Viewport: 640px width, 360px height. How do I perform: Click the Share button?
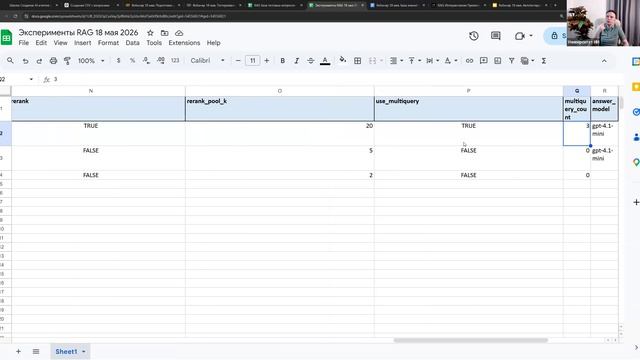click(x=556, y=36)
